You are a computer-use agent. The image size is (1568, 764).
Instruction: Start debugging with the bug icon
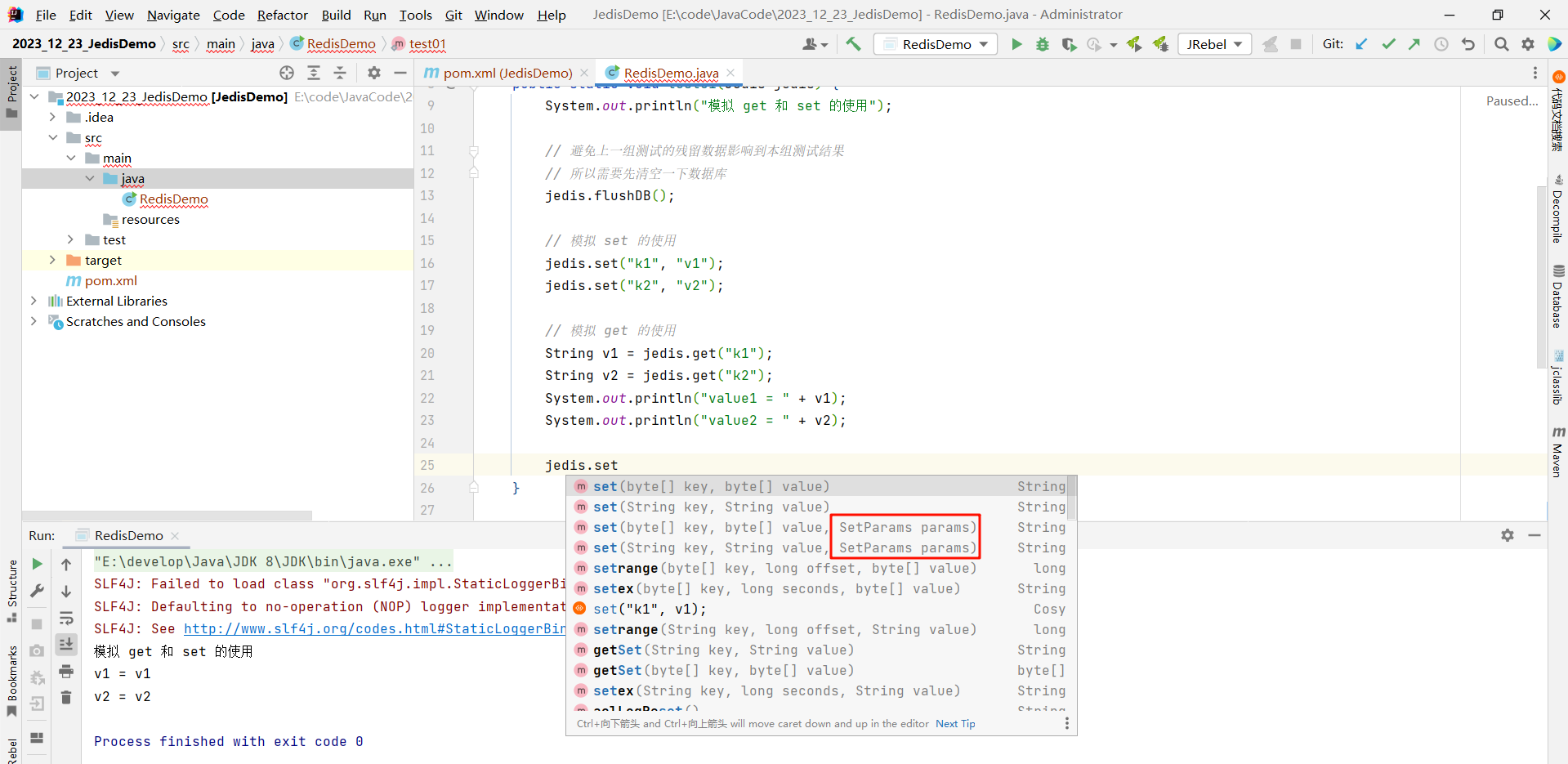tap(1043, 44)
